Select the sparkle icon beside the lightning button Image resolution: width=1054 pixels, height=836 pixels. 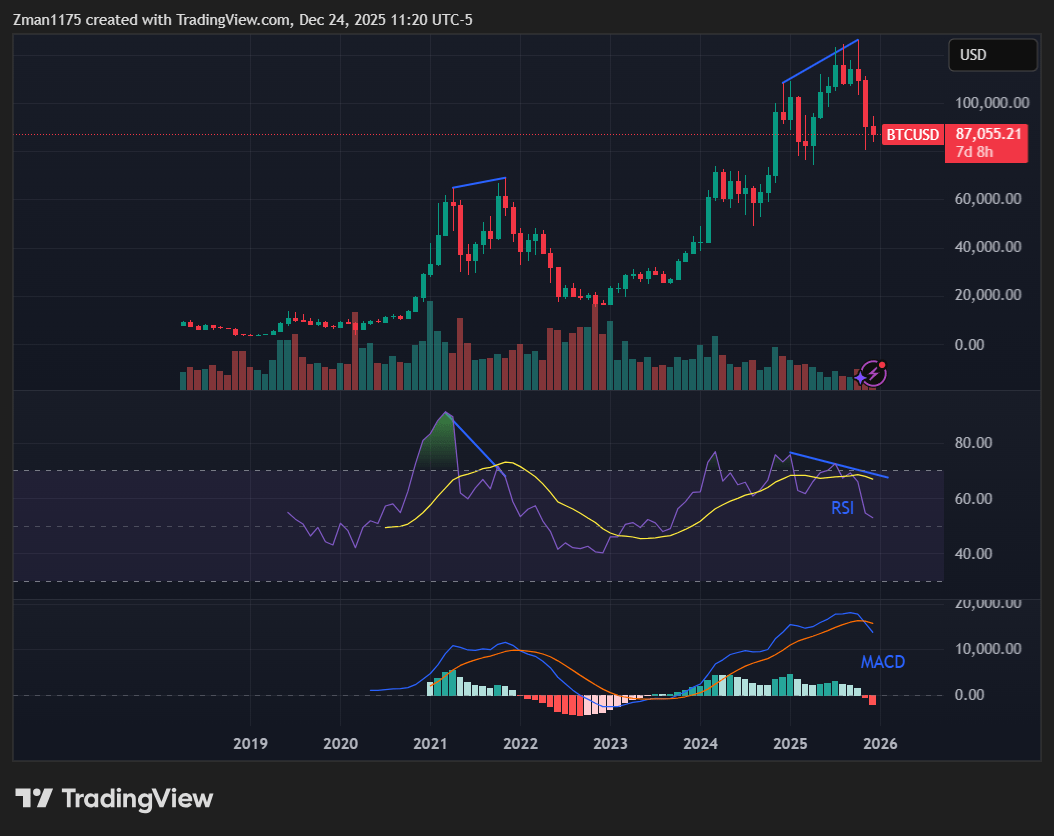point(860,377)
